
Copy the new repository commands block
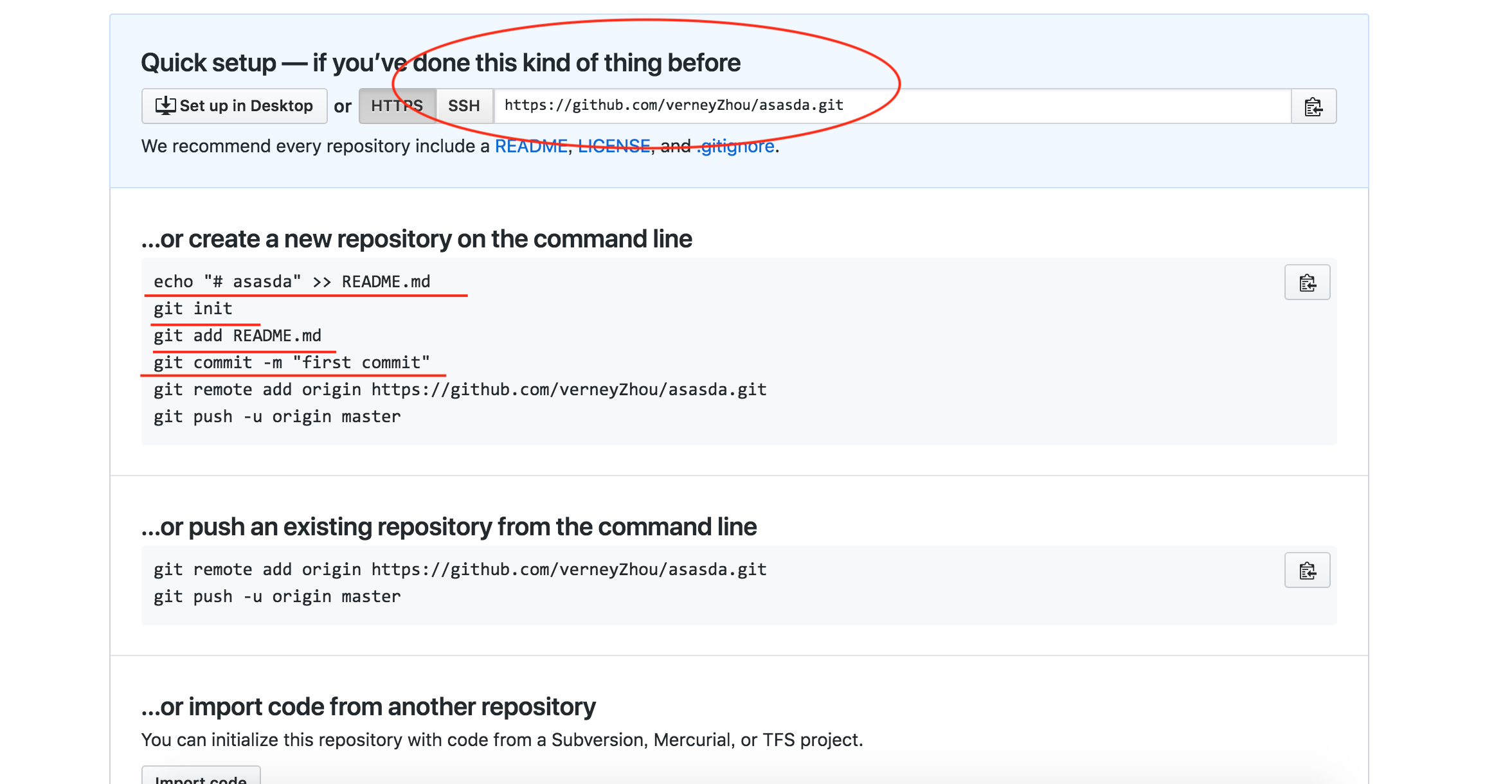click(1307, 282)
